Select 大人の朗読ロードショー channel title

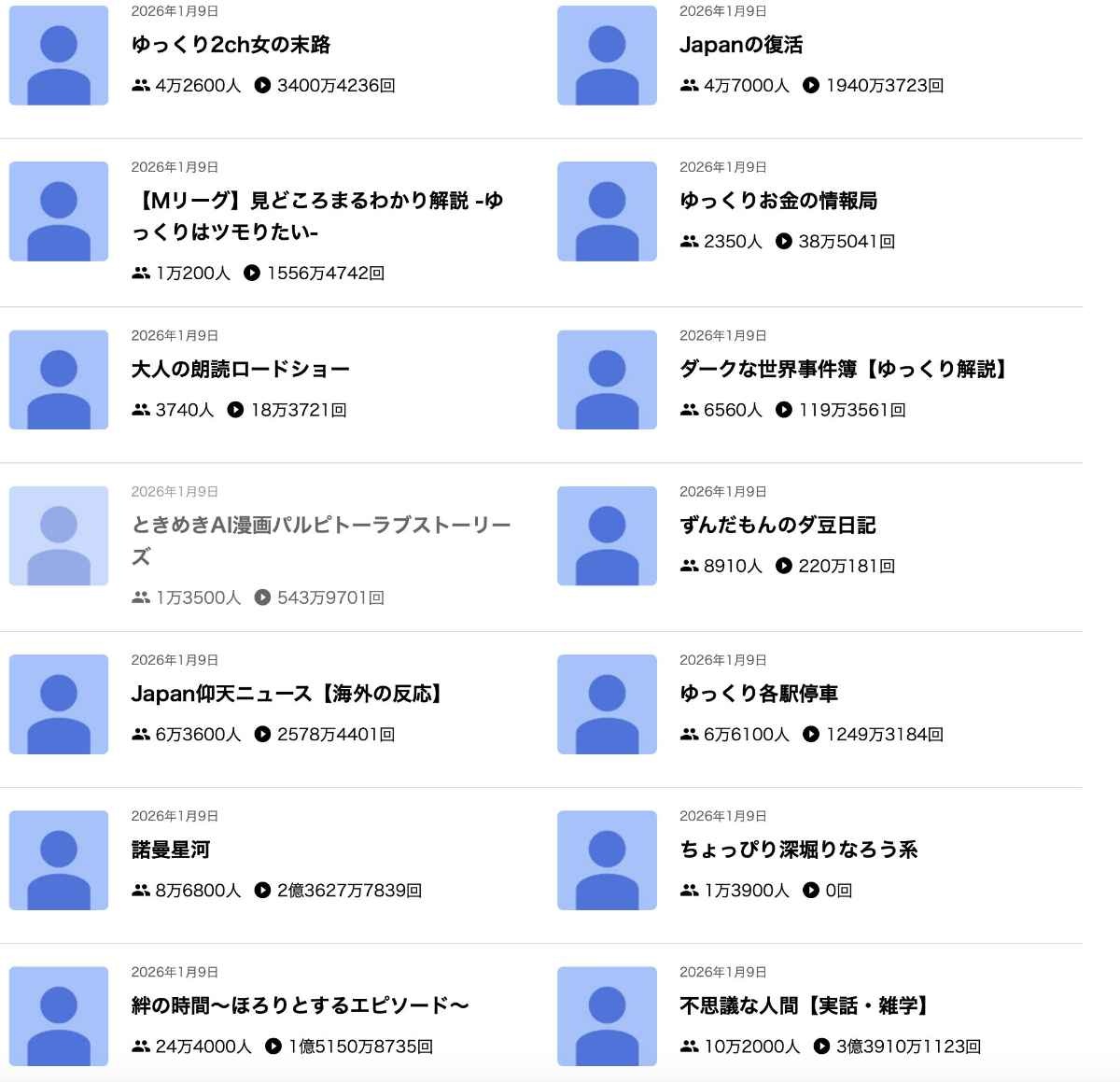click(241, 370)
